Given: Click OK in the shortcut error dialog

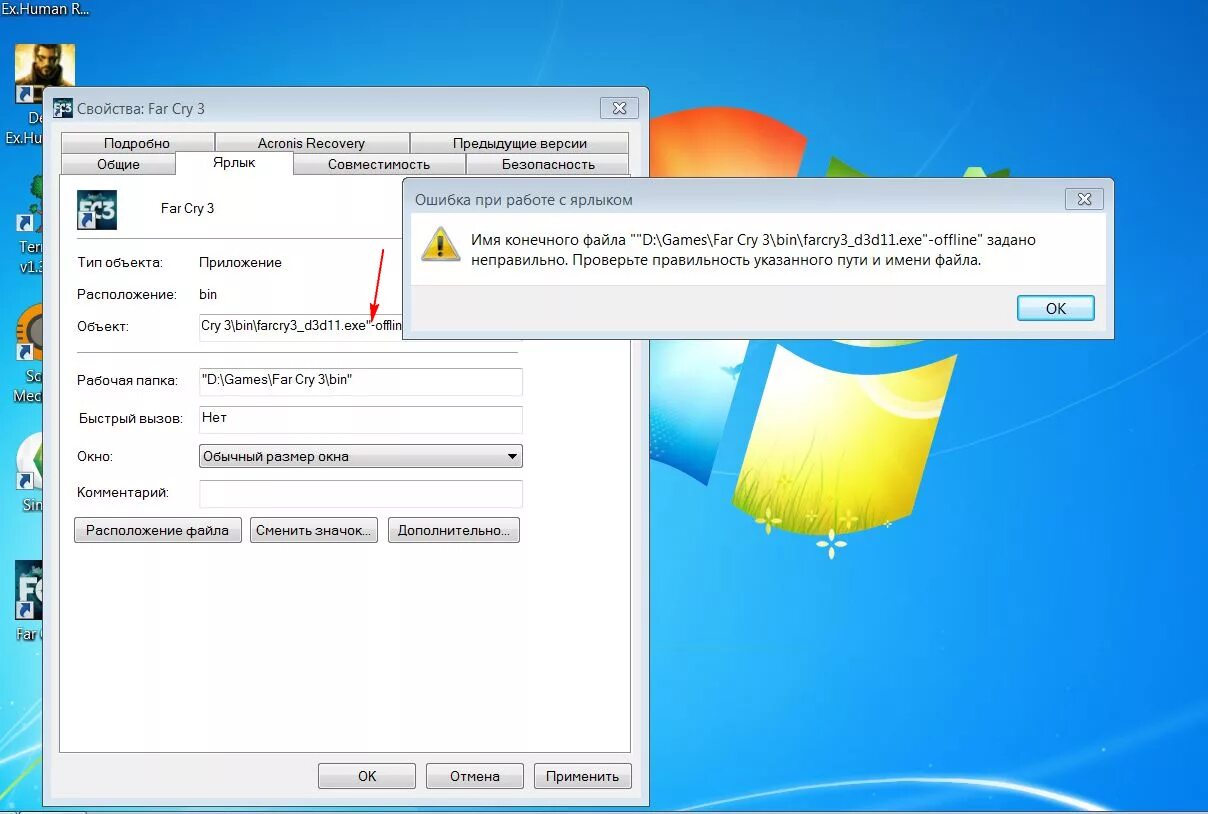Looking at the screenshot, I should pos(1056,308).
